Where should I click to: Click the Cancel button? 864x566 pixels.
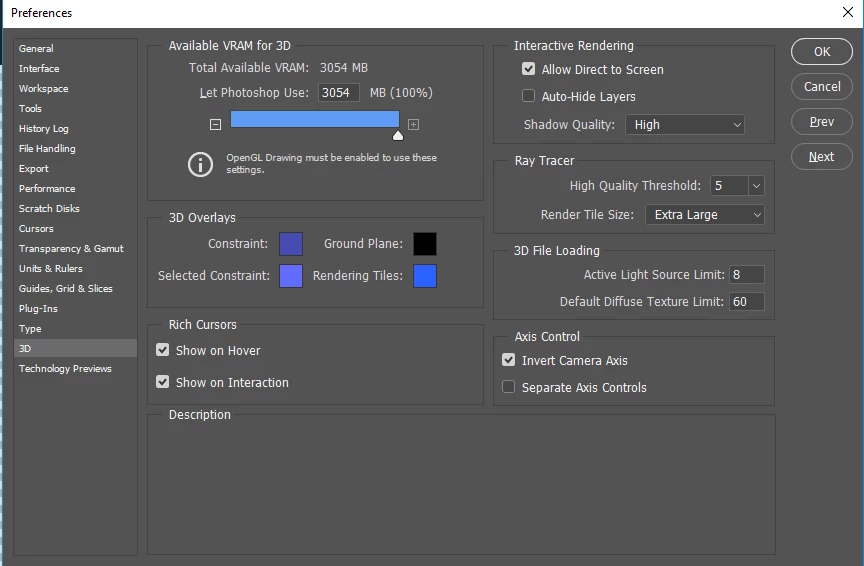(822, 87)
